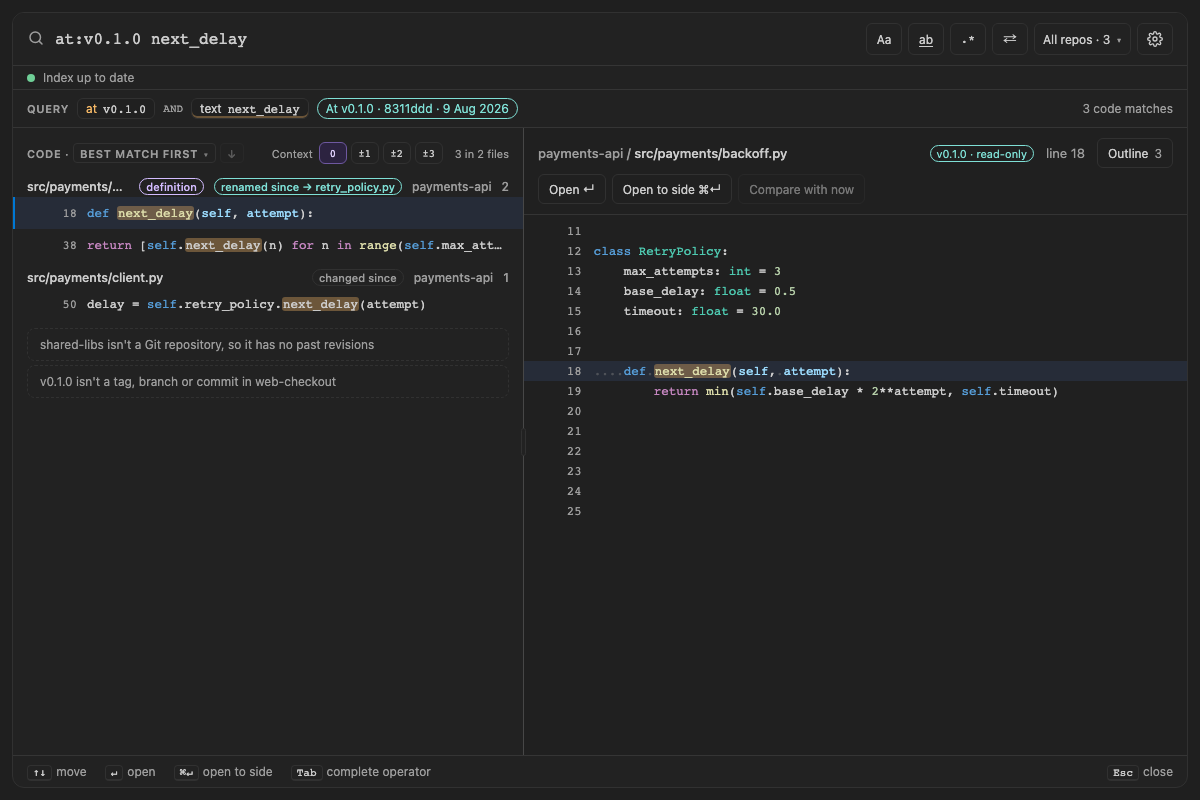
Task: Click the sort direction arrow icon
Action: [x=231, y=154]
